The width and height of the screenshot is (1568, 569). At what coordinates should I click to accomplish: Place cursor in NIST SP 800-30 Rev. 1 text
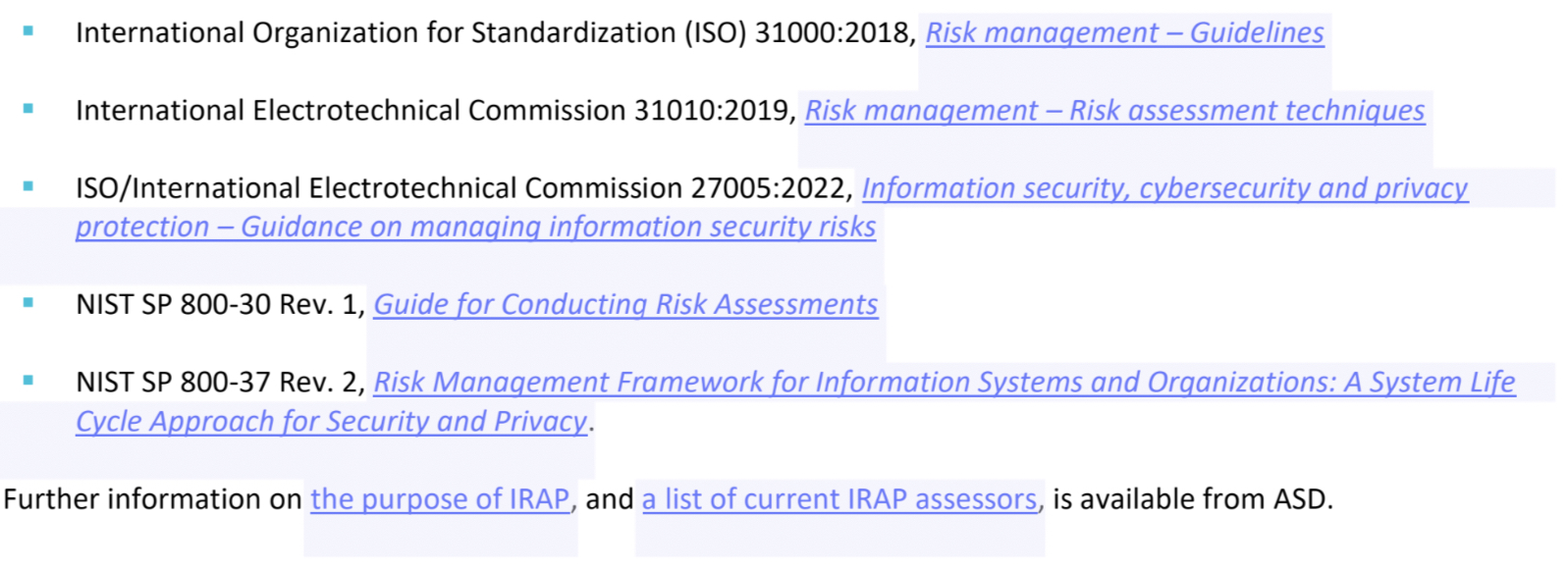pos(218,305)
